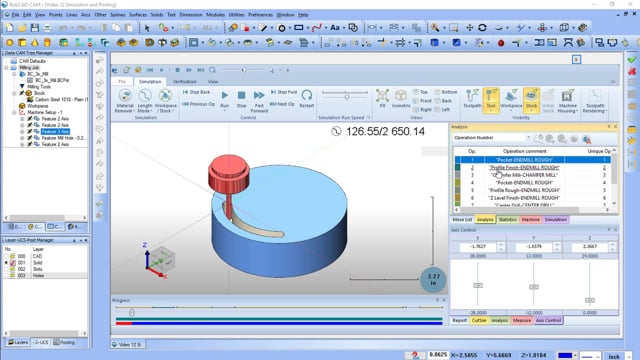Image resolution: width=640 pixels, height=360 pixels.
Task: Click the Fast Forward simulation icon
Action: coord(259,96)
